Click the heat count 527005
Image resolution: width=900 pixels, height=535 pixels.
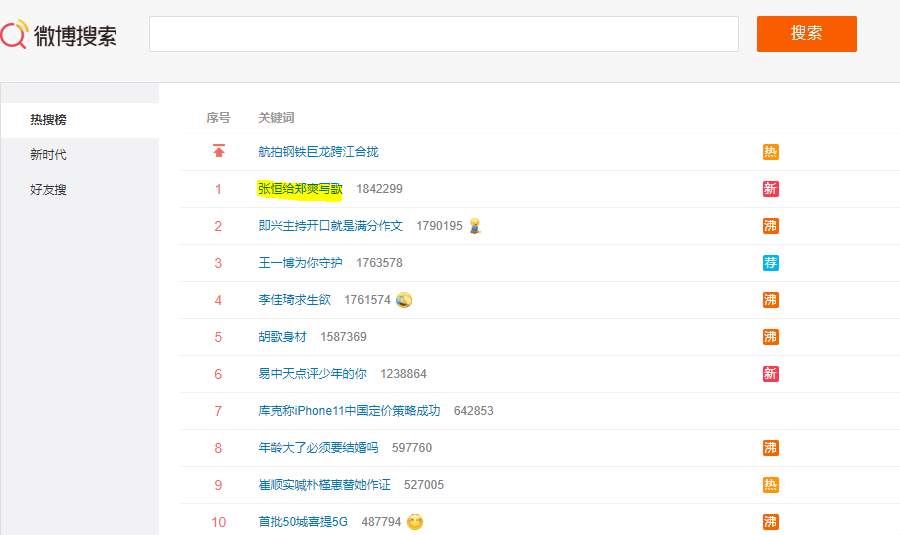(x=424, y=485)
